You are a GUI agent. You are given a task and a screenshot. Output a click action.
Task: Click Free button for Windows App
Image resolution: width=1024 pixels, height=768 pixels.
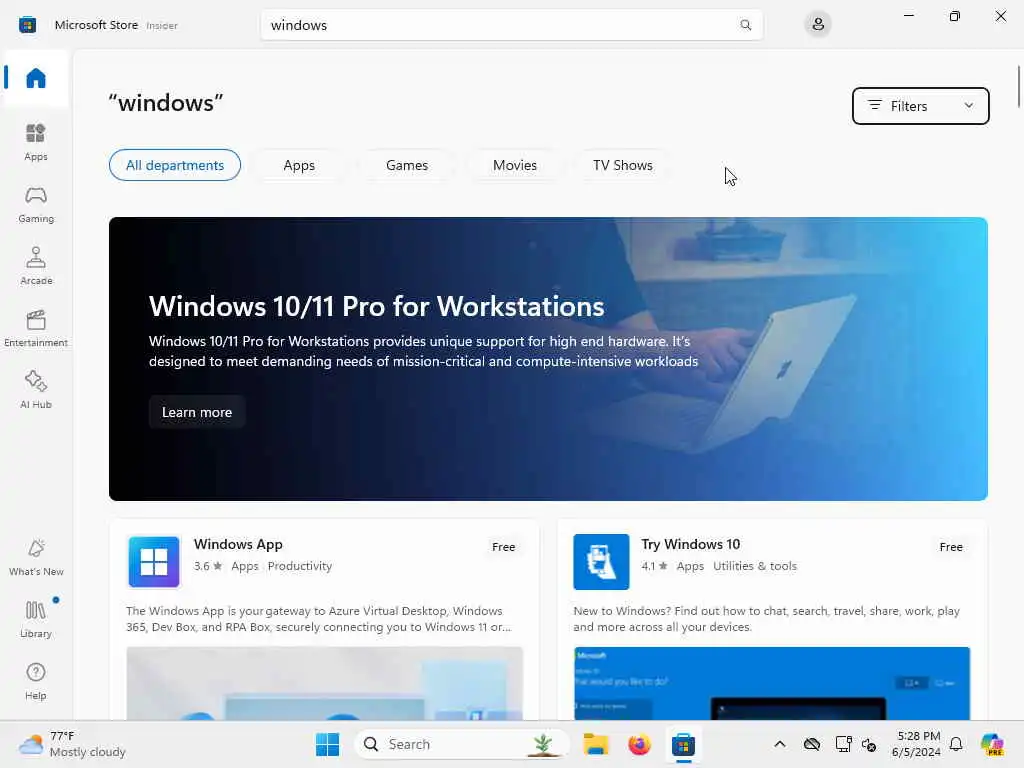pos(504,547)
